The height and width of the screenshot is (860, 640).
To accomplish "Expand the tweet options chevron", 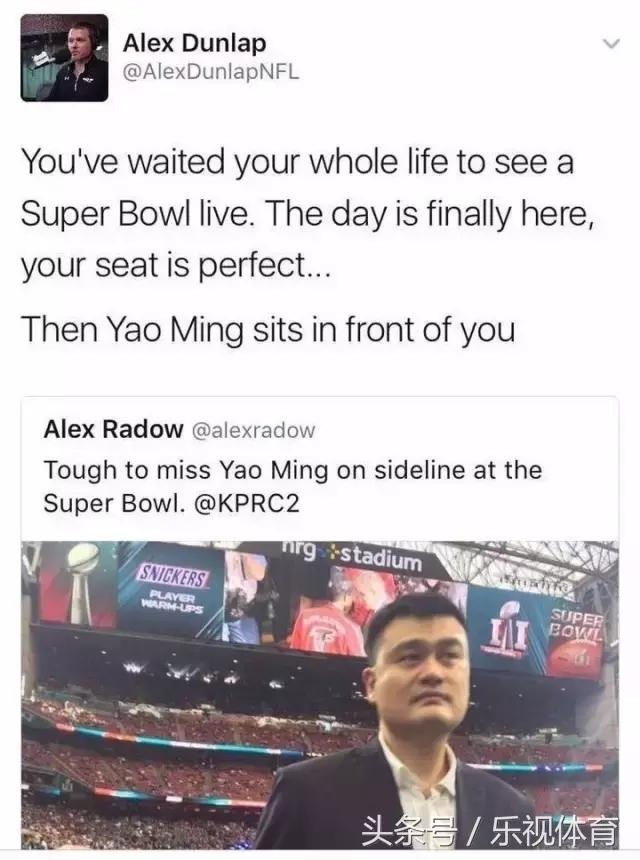I will (611, 43).
